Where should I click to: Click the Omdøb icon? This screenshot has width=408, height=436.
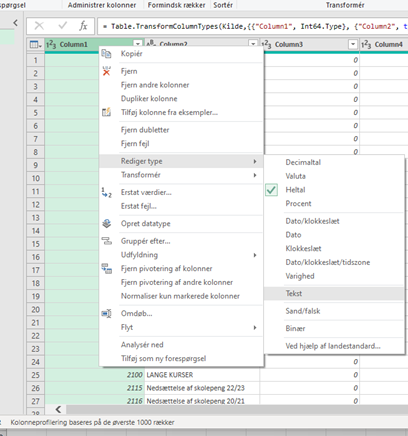[106, 314]
